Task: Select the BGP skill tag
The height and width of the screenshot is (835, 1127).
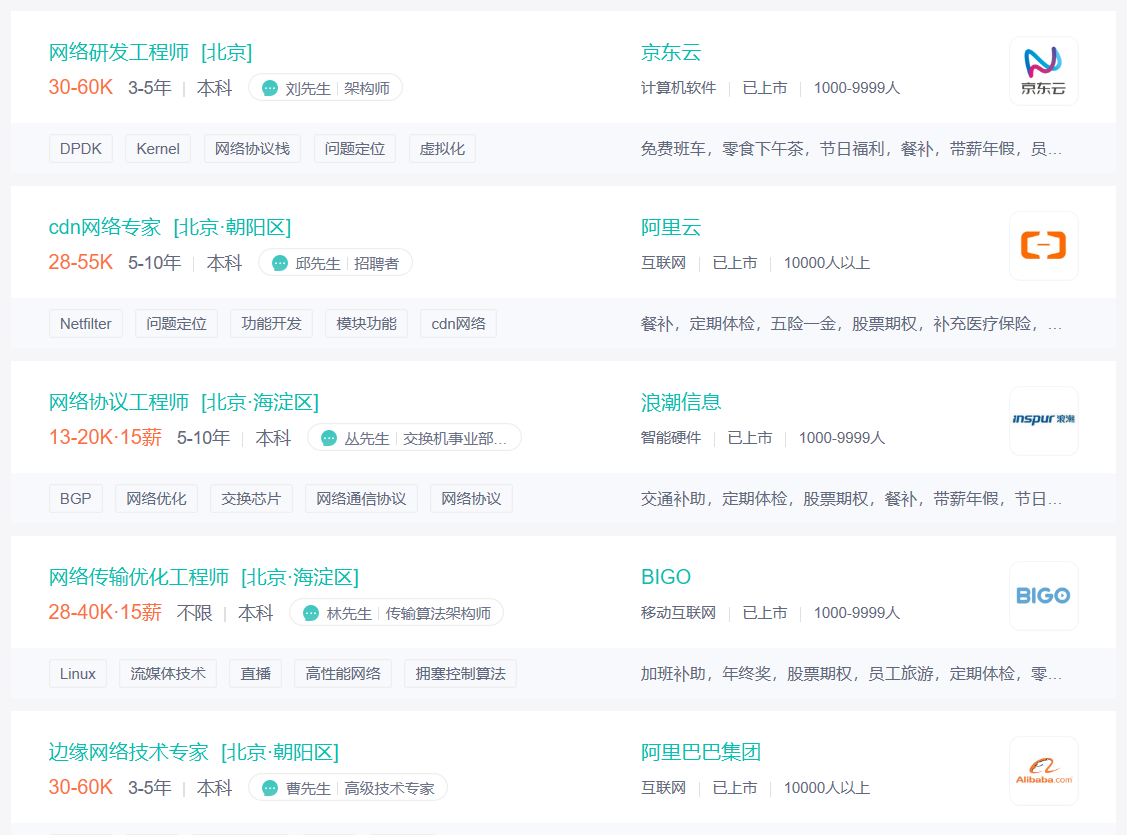Action: [x=75, y=498]
